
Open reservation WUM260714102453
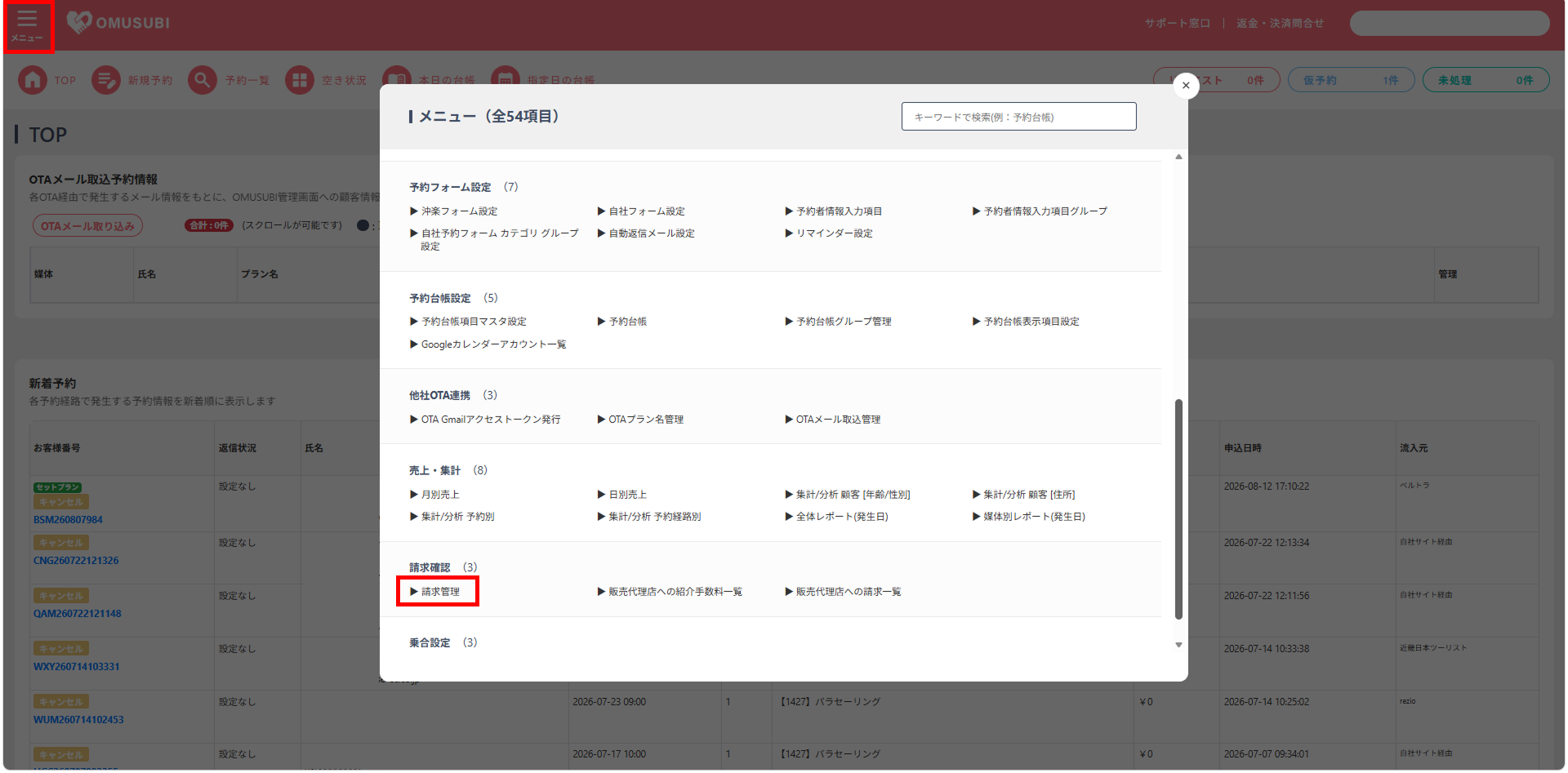78,720
